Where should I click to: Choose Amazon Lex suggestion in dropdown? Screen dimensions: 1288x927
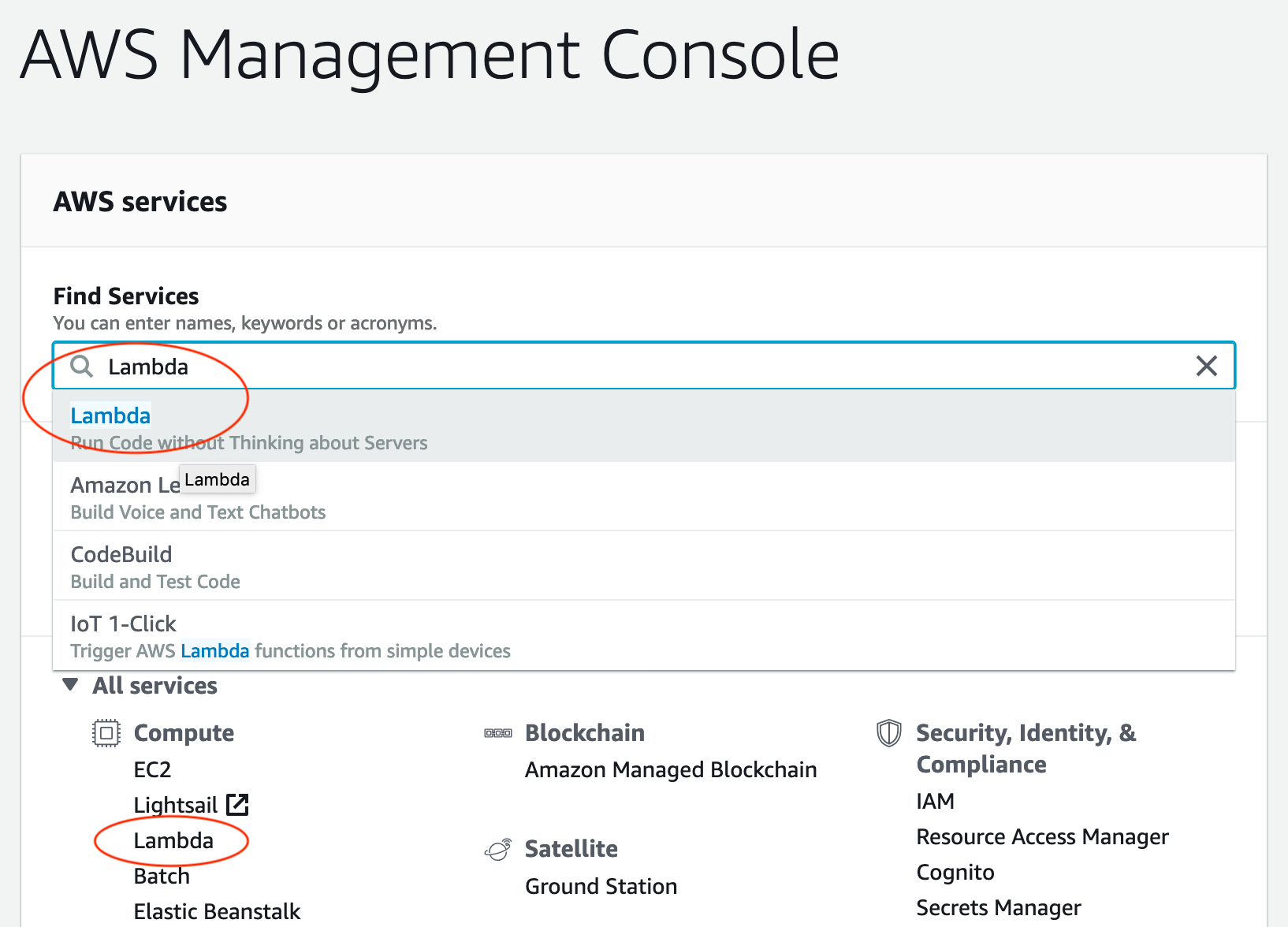tap(643, 497)
